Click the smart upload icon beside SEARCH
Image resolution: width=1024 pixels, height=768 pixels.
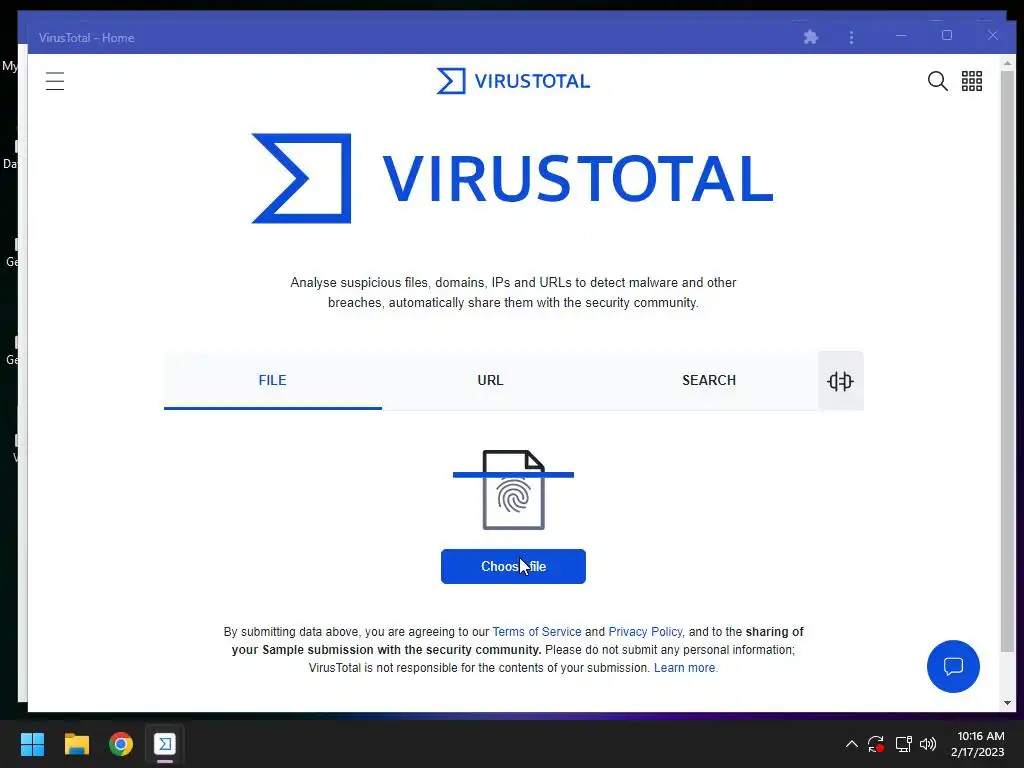(840, 381)
